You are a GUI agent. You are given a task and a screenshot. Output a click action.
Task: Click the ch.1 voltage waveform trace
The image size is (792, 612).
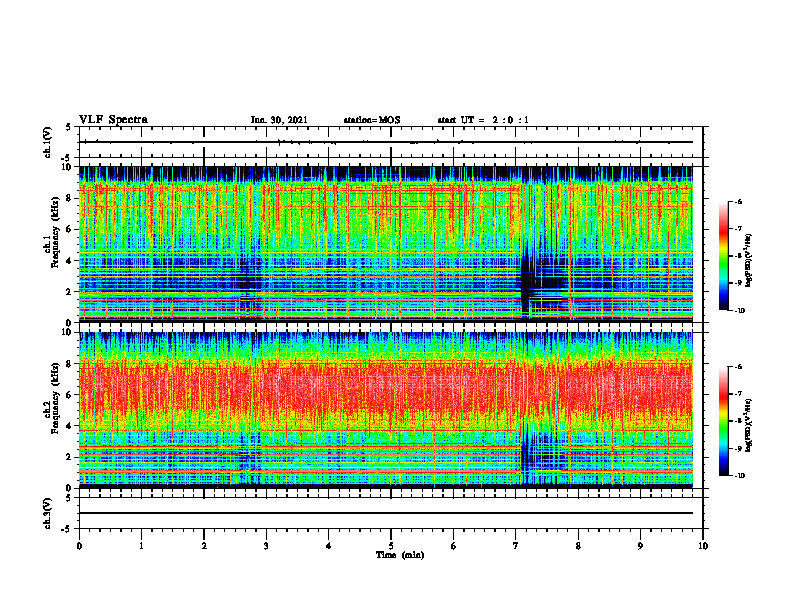click(x=386, y=142)
